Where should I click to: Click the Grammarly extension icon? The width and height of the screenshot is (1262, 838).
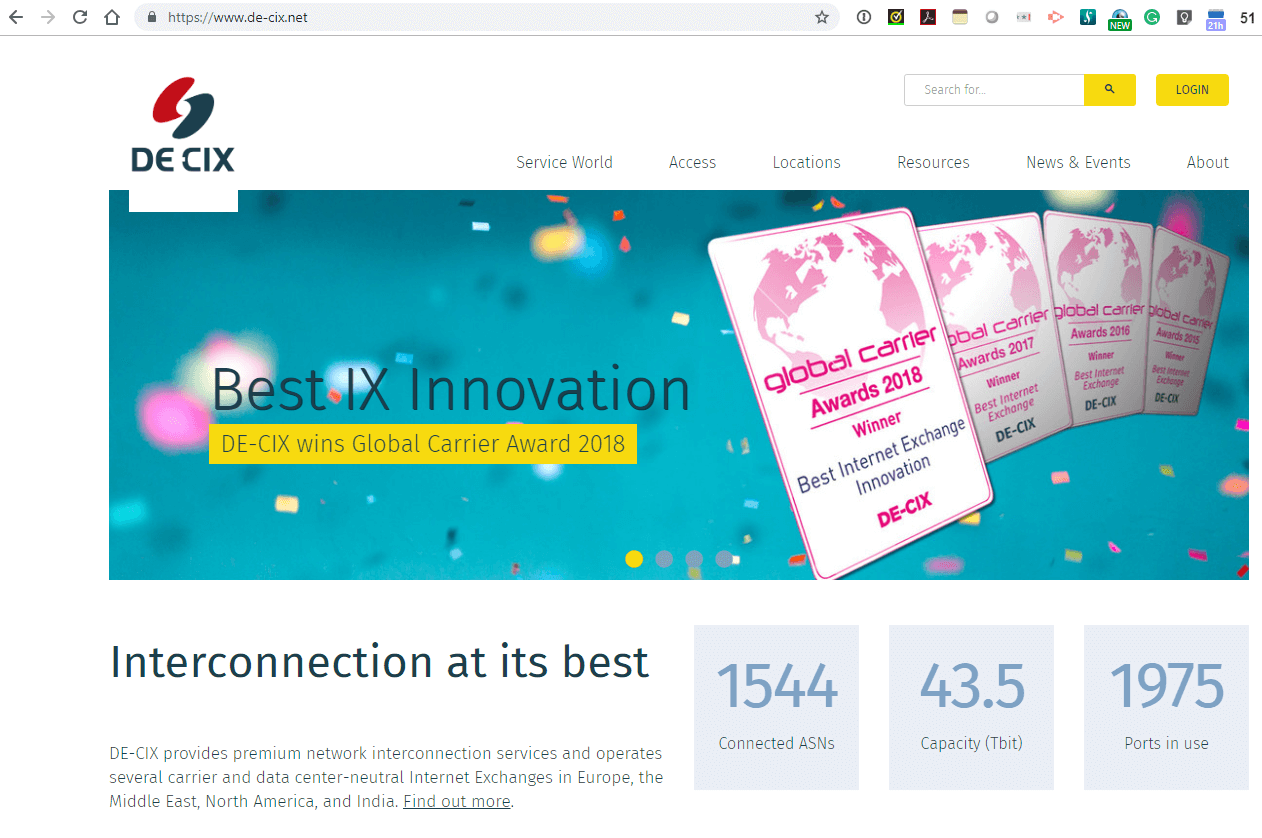point(1151,17)
